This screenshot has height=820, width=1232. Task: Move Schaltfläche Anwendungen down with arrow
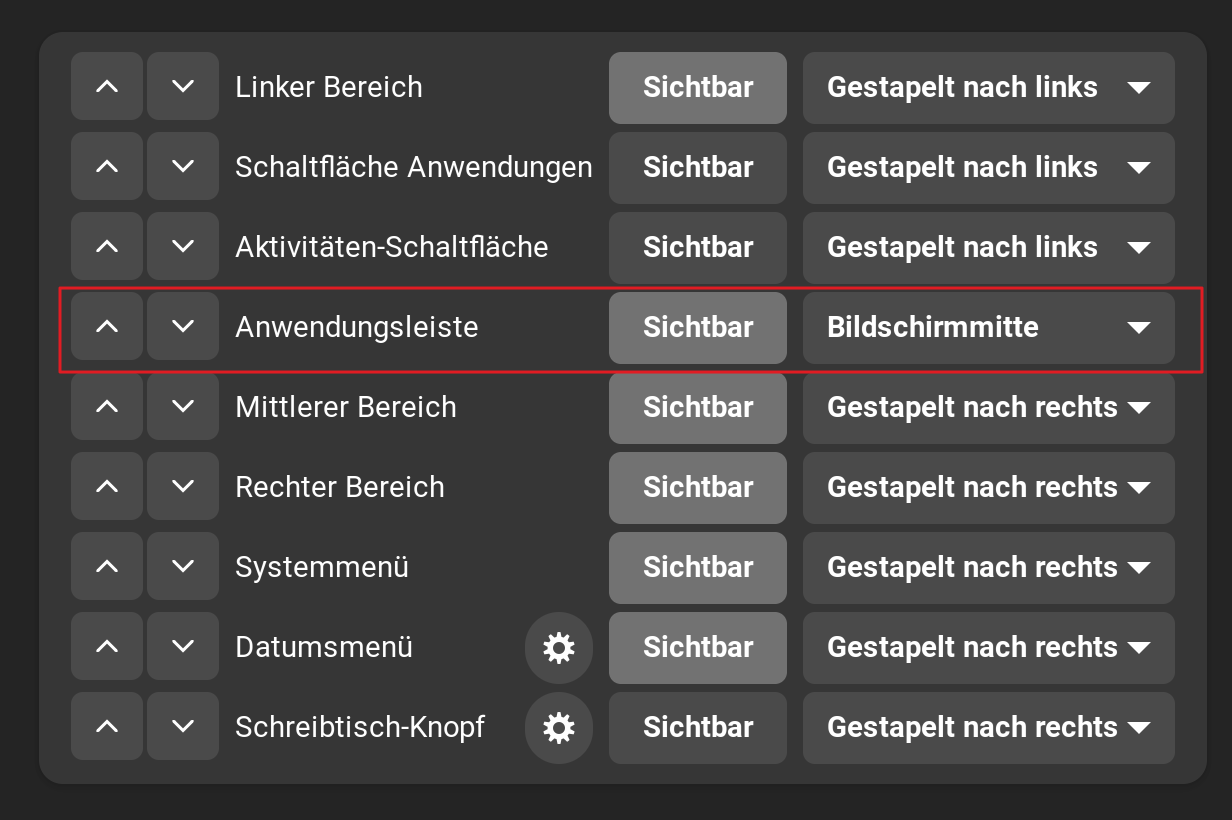click(183, 167)
